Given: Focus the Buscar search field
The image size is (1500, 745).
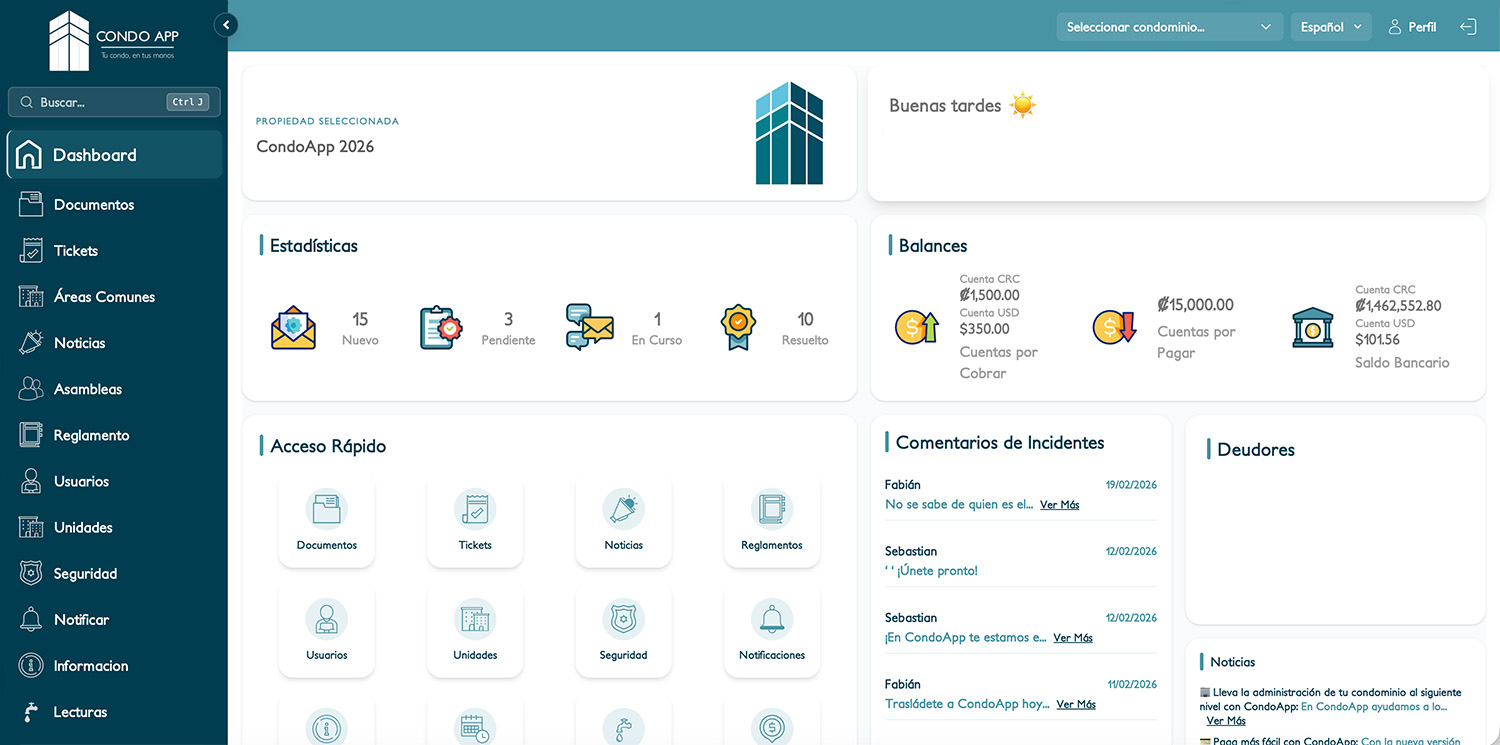Looking at the screenshot, I should (x=114, y=102).
